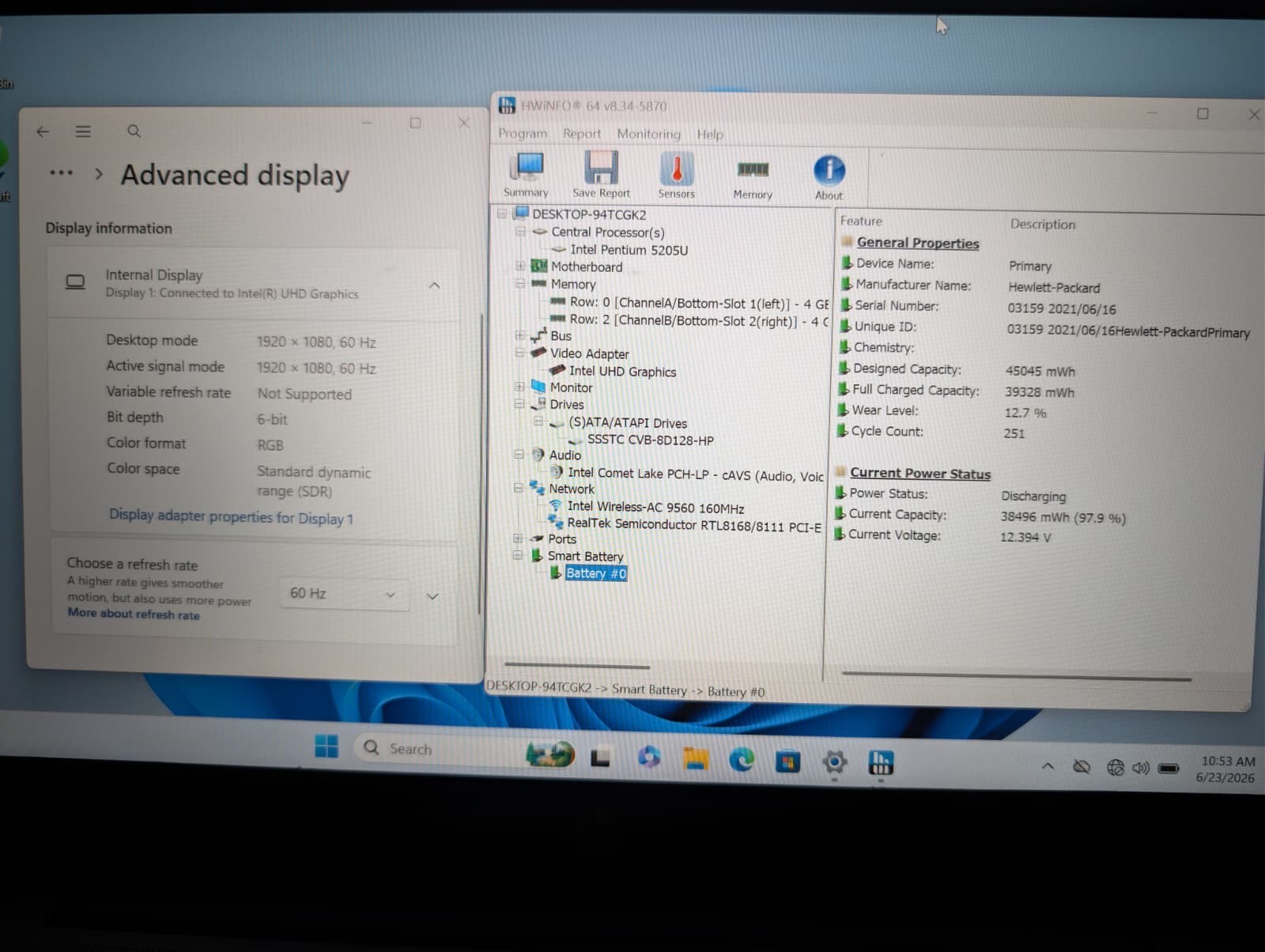
Task: Expand the Motherboard tree node
Action: pos(520,266)
